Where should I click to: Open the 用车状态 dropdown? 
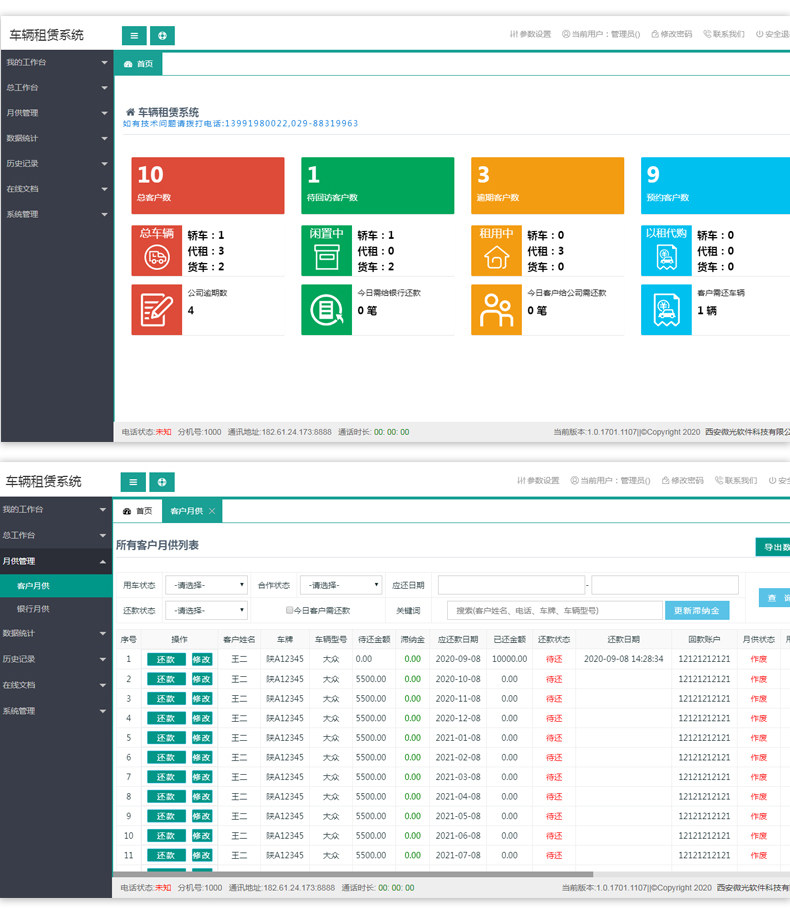[x=207, y=585]
